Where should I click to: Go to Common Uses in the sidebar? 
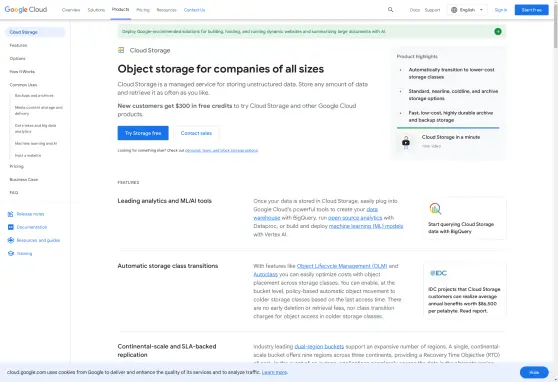click(23, 85)
